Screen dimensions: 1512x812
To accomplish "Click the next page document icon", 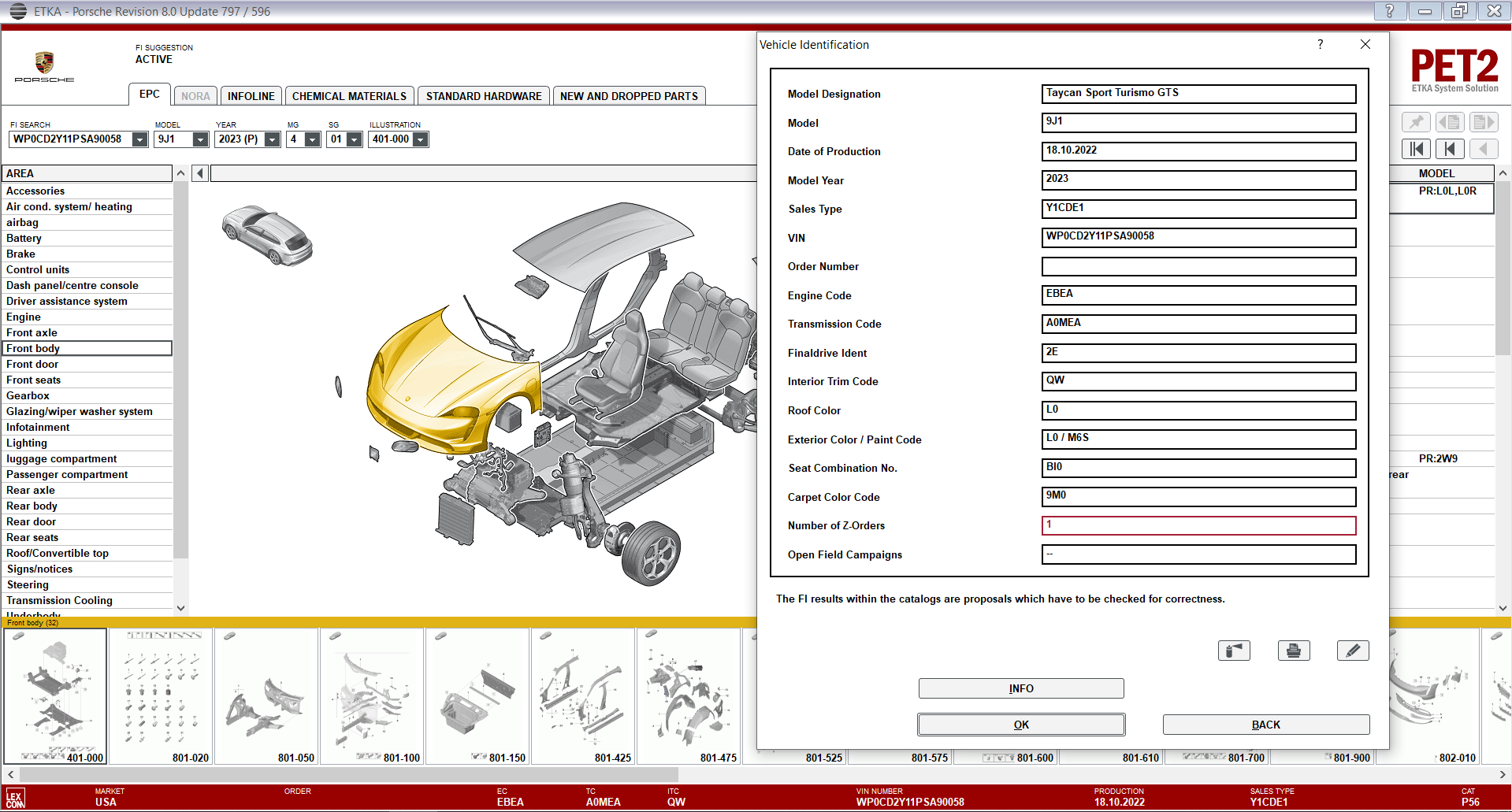I will (x=1483, y=122).
